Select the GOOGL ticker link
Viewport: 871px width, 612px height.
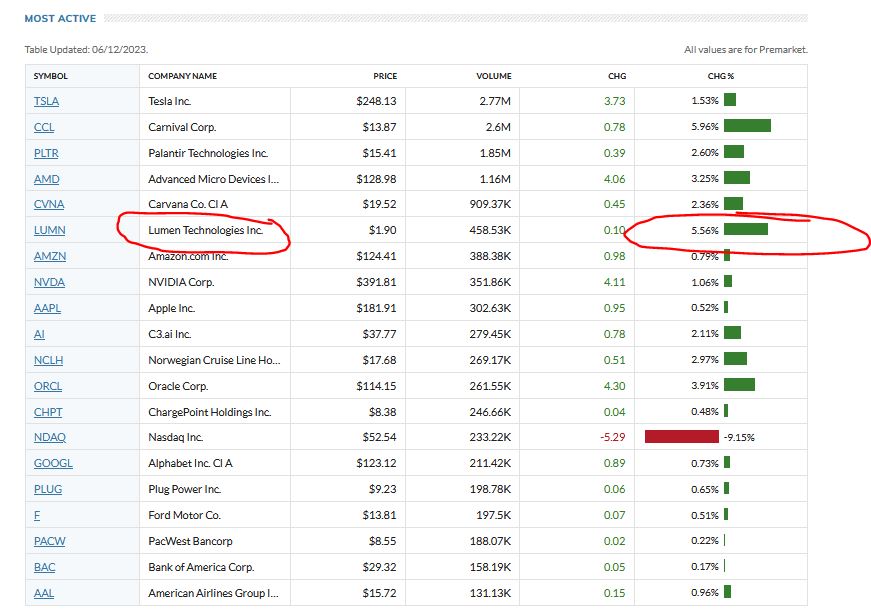tap(53, 463)
